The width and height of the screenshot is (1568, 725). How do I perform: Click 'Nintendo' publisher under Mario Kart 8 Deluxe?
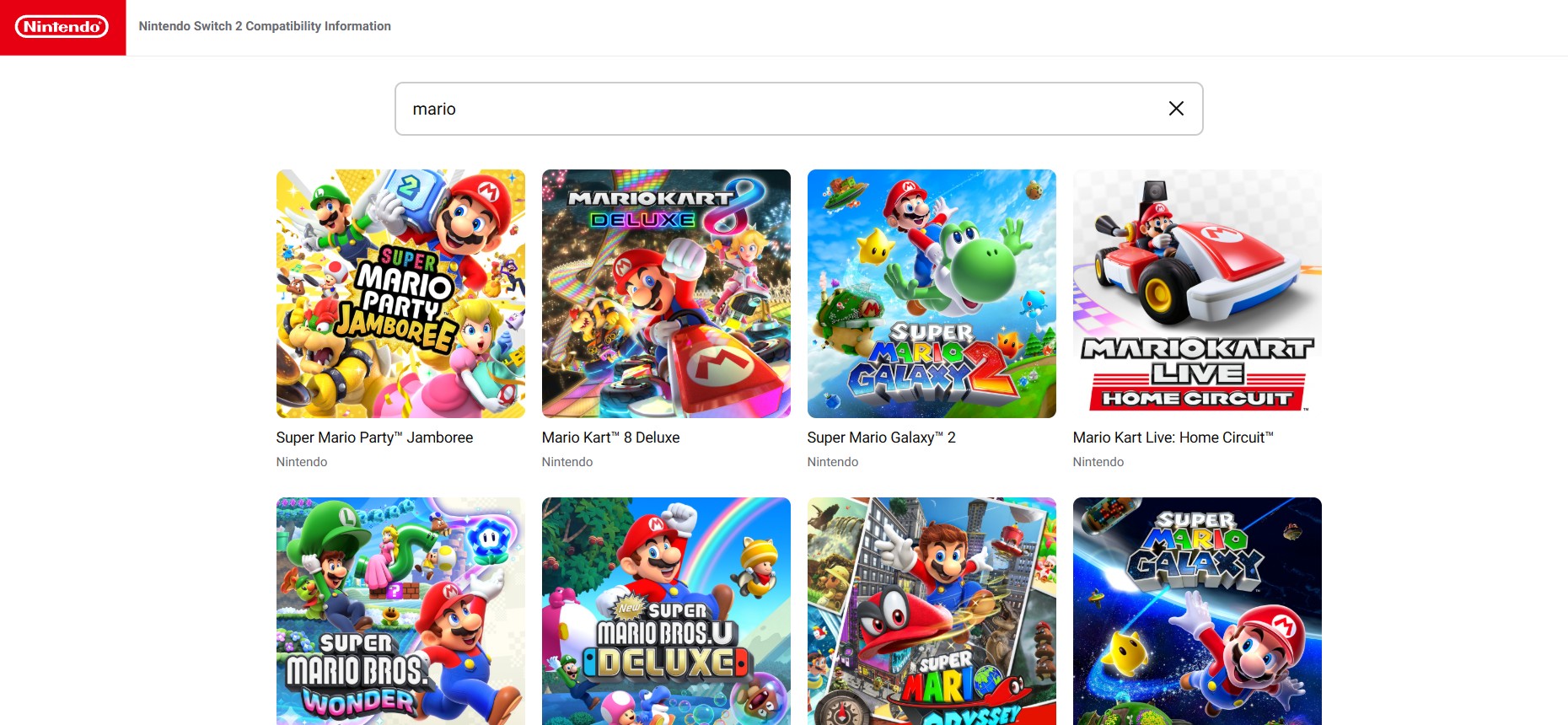point(567,462)
